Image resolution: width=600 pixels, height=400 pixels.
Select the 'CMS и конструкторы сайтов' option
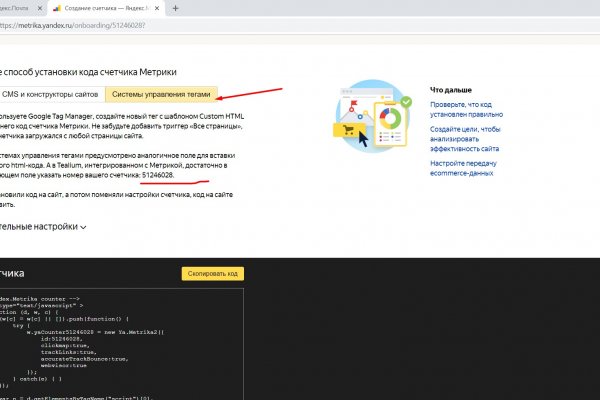[50, 95]
